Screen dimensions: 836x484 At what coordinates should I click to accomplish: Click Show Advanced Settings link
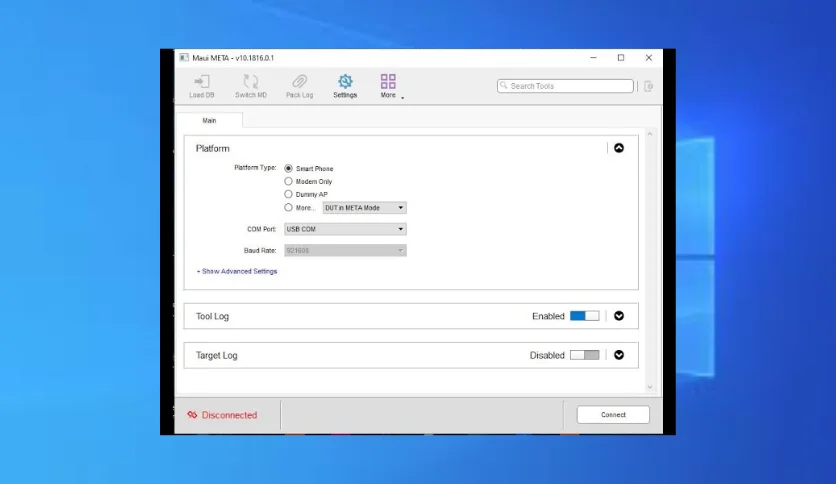237,271
